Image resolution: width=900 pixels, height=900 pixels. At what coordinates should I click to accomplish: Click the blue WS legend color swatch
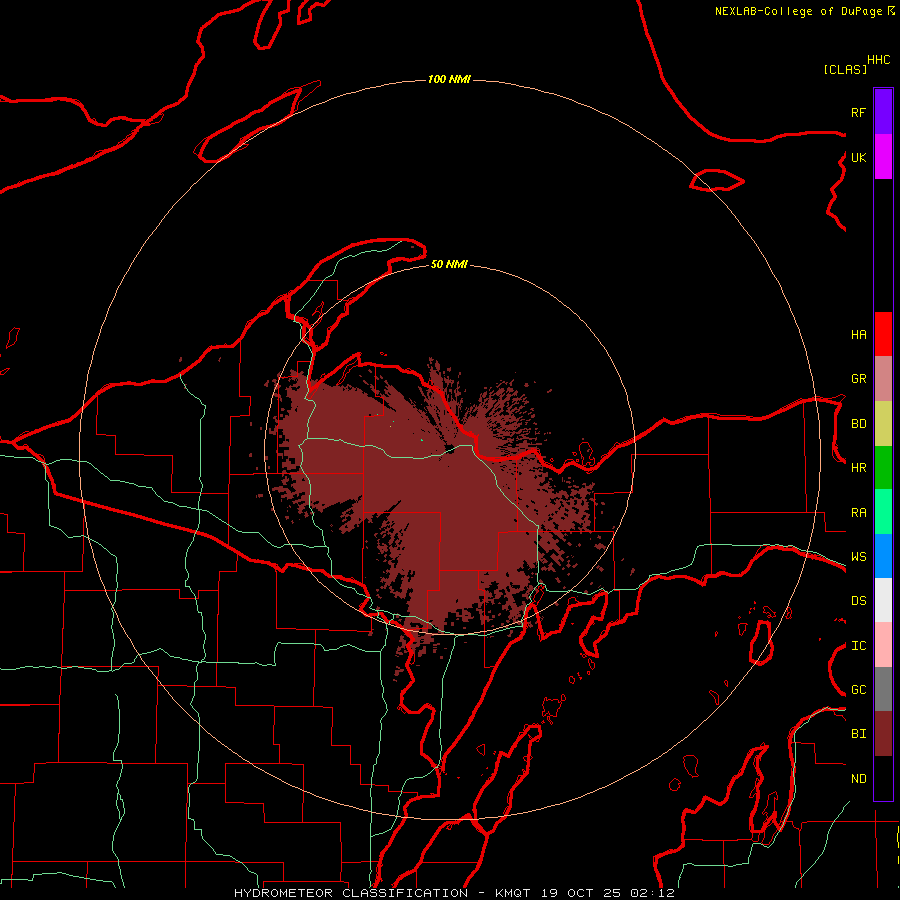[x=883, y=556]
